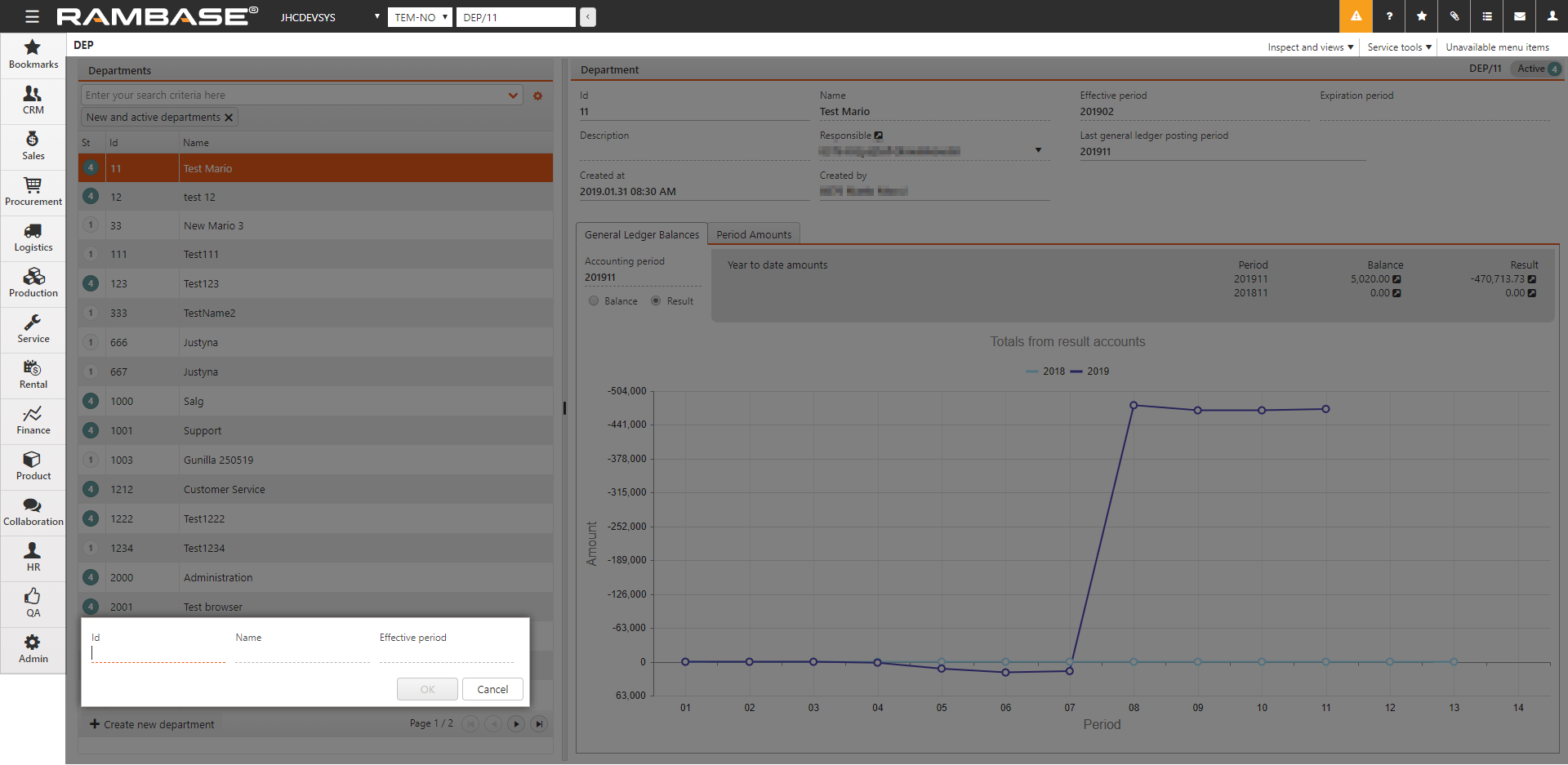The height and width of the screenshot is (765, 1568).
Task: Toggle the 2018 series in chart legend
Action: pos(1045,371)
